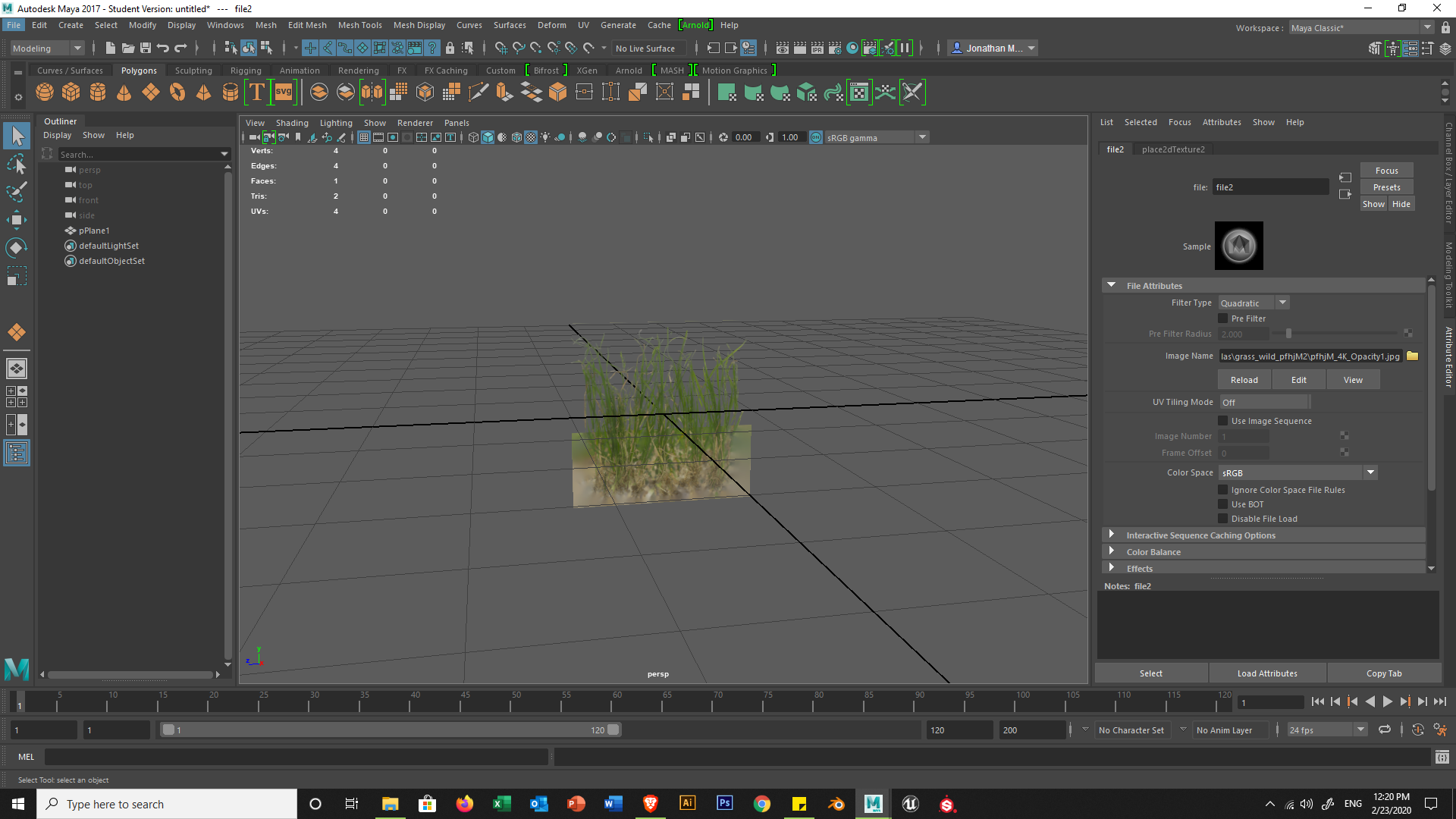Adjust the Pre Filter Radius slider

1288,334
